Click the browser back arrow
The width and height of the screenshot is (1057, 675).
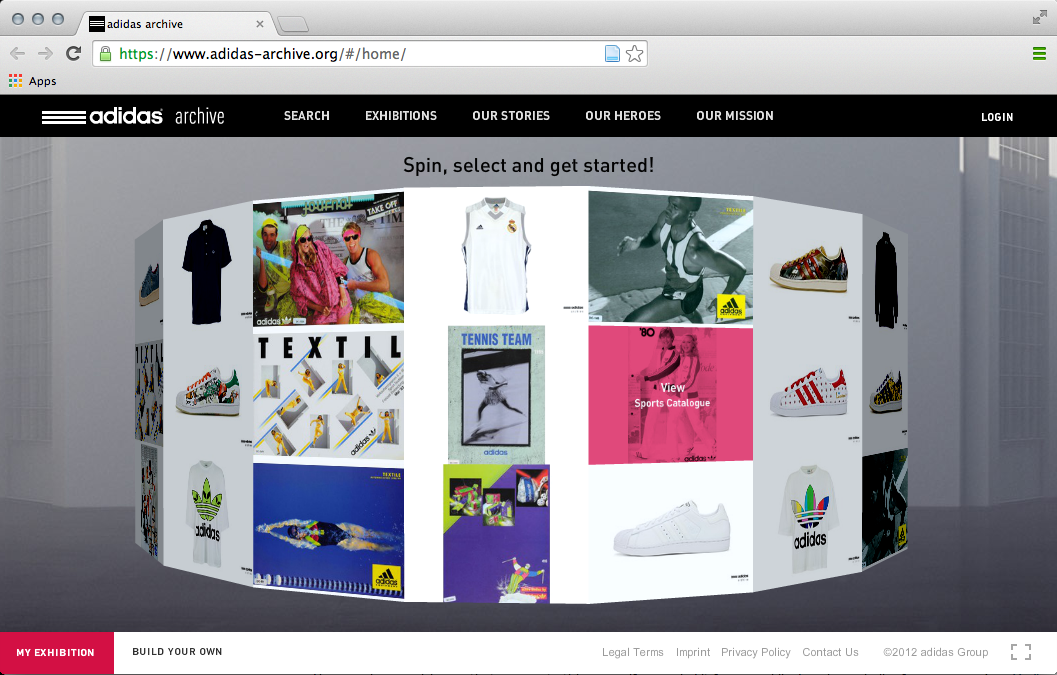point(17,54)
